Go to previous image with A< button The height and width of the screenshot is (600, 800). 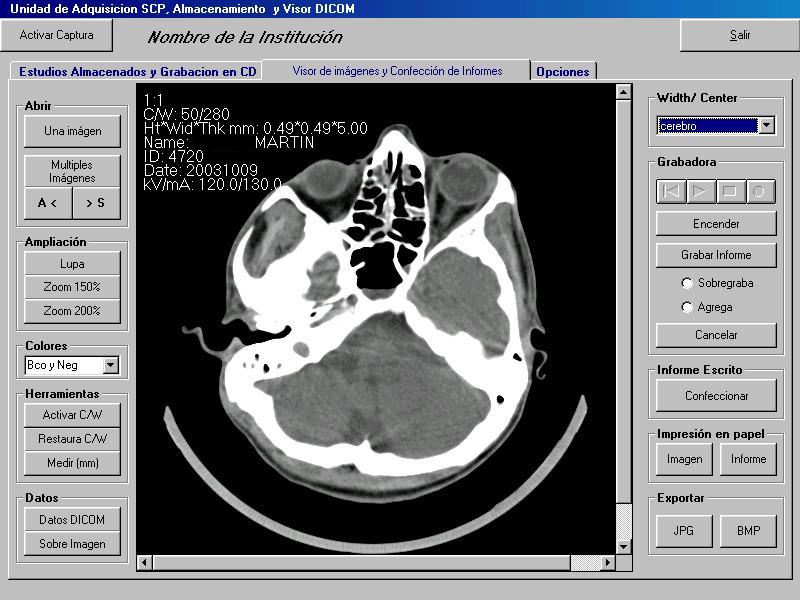pyautogui.click(x=47, y=203)
